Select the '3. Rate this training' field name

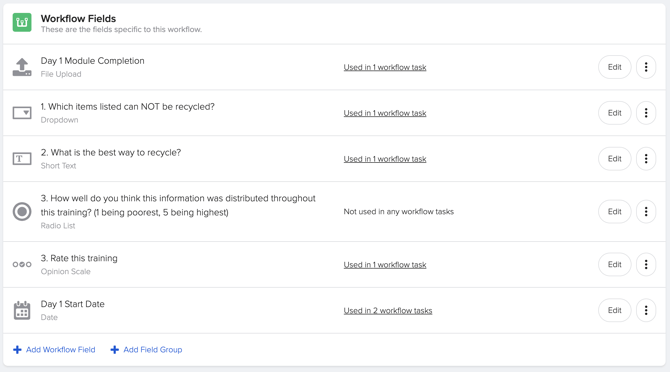79,258
